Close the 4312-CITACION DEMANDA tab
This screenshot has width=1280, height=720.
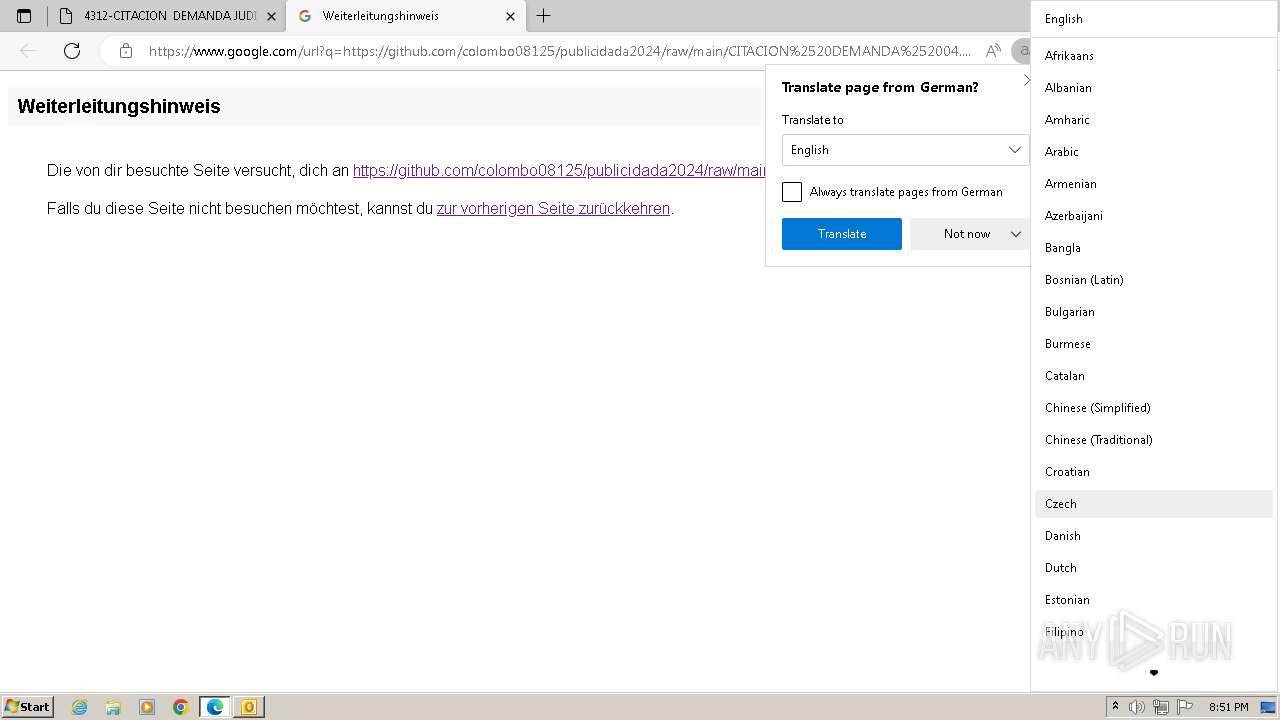pyautogui.click(x=271, y=16)
